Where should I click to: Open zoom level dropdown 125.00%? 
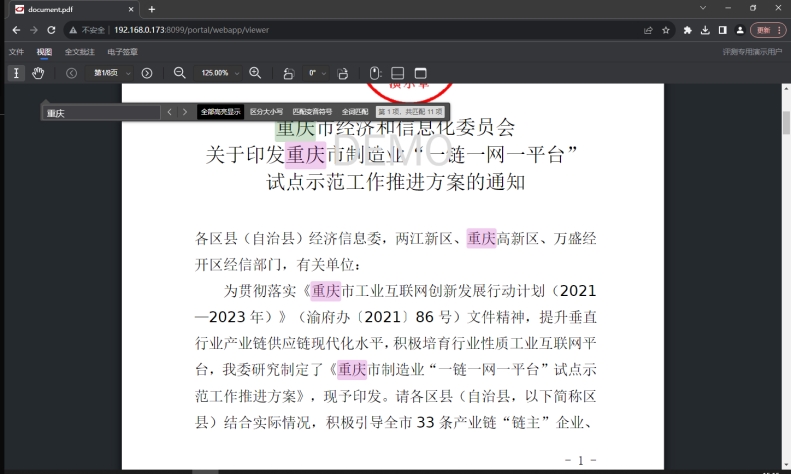[x=218, y=73]
